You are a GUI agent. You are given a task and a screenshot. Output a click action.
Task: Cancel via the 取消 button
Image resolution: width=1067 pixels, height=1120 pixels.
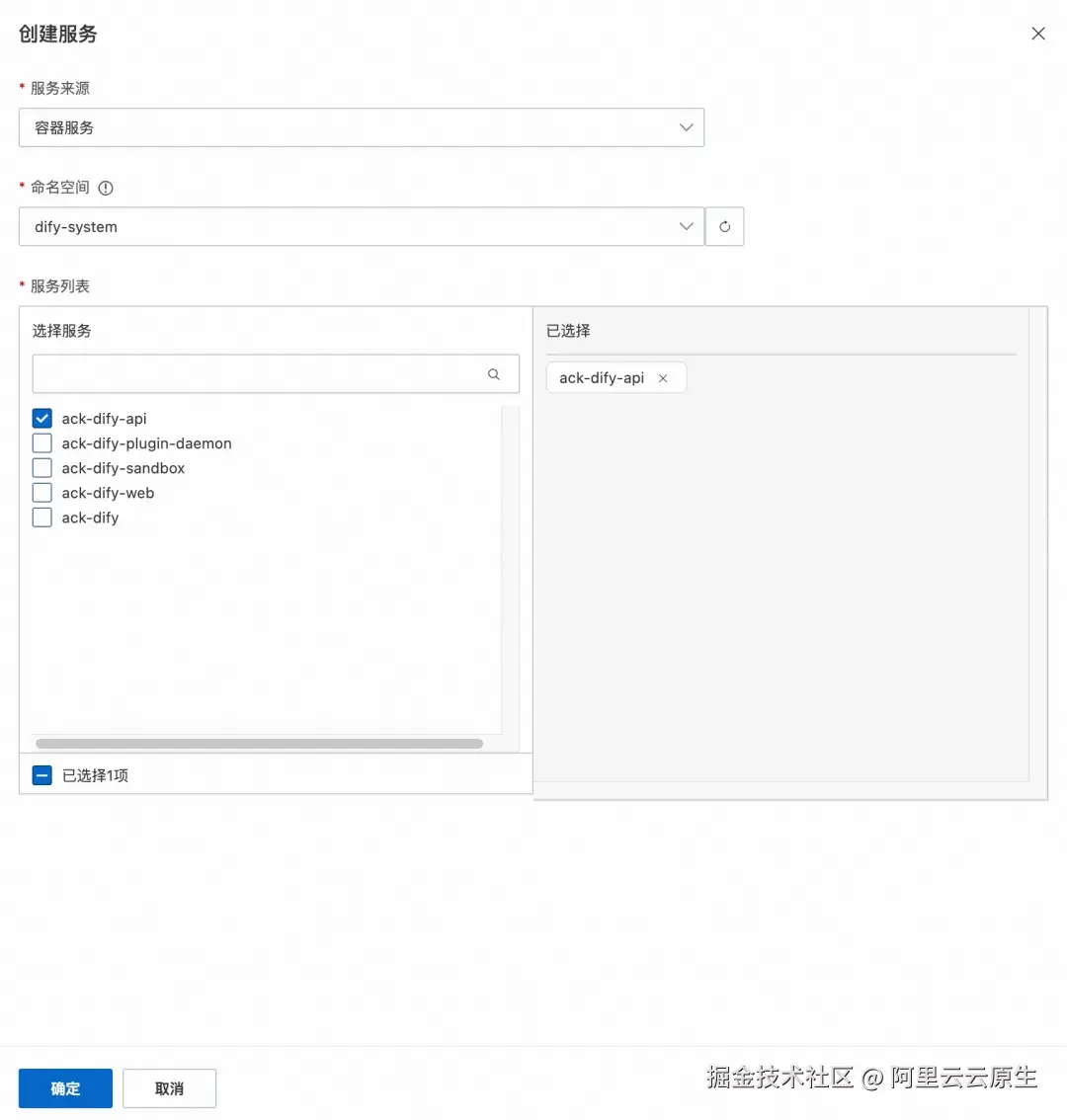click(x=169, y=1087)
